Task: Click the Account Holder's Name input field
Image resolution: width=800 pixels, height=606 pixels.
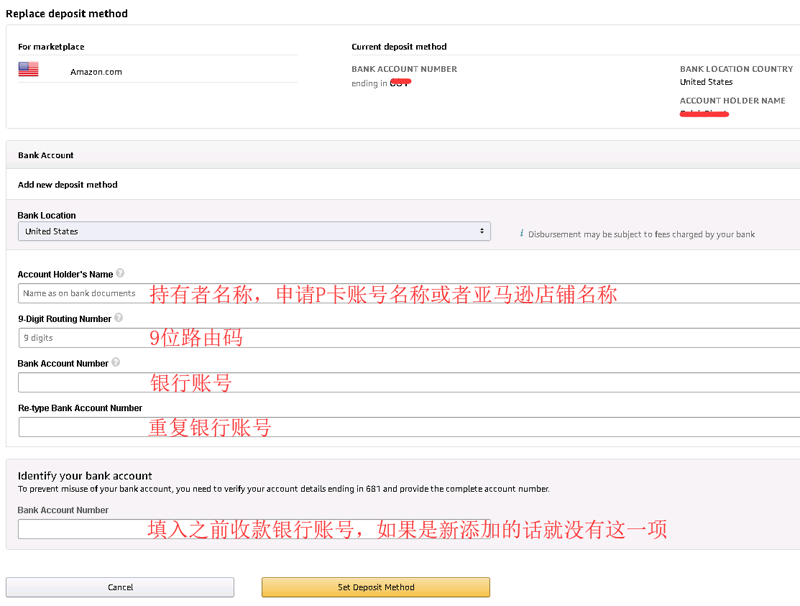Action: click(409, 293)
